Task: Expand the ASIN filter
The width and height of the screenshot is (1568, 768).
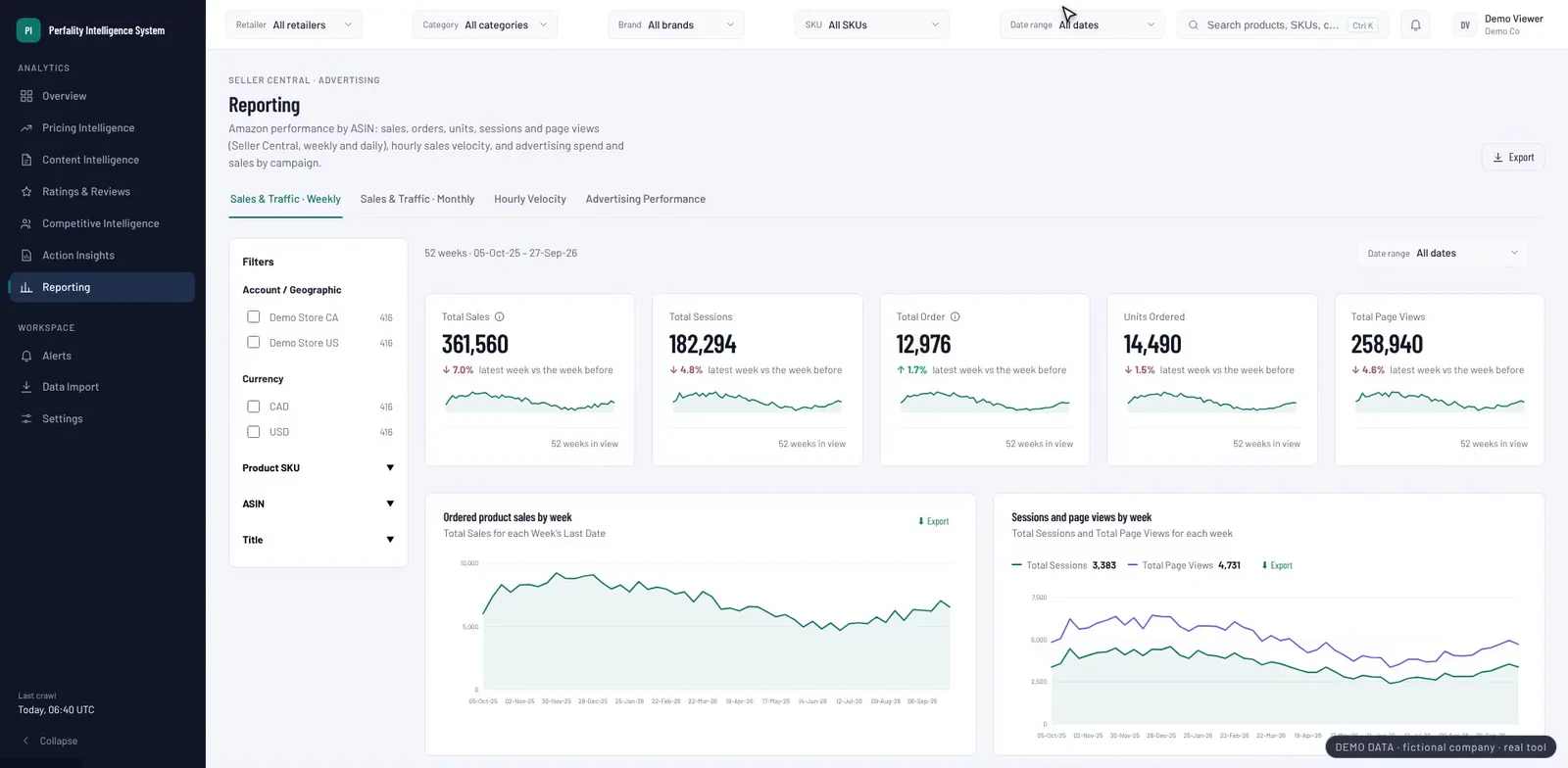Action: 318,504
